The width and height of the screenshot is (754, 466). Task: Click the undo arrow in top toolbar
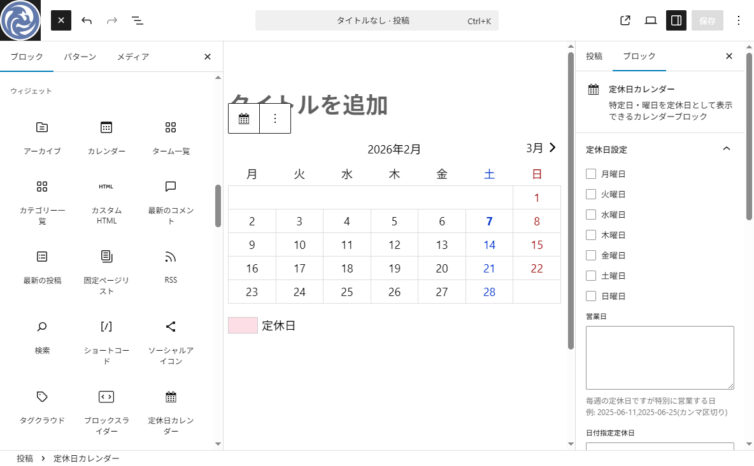click(87, 20)
